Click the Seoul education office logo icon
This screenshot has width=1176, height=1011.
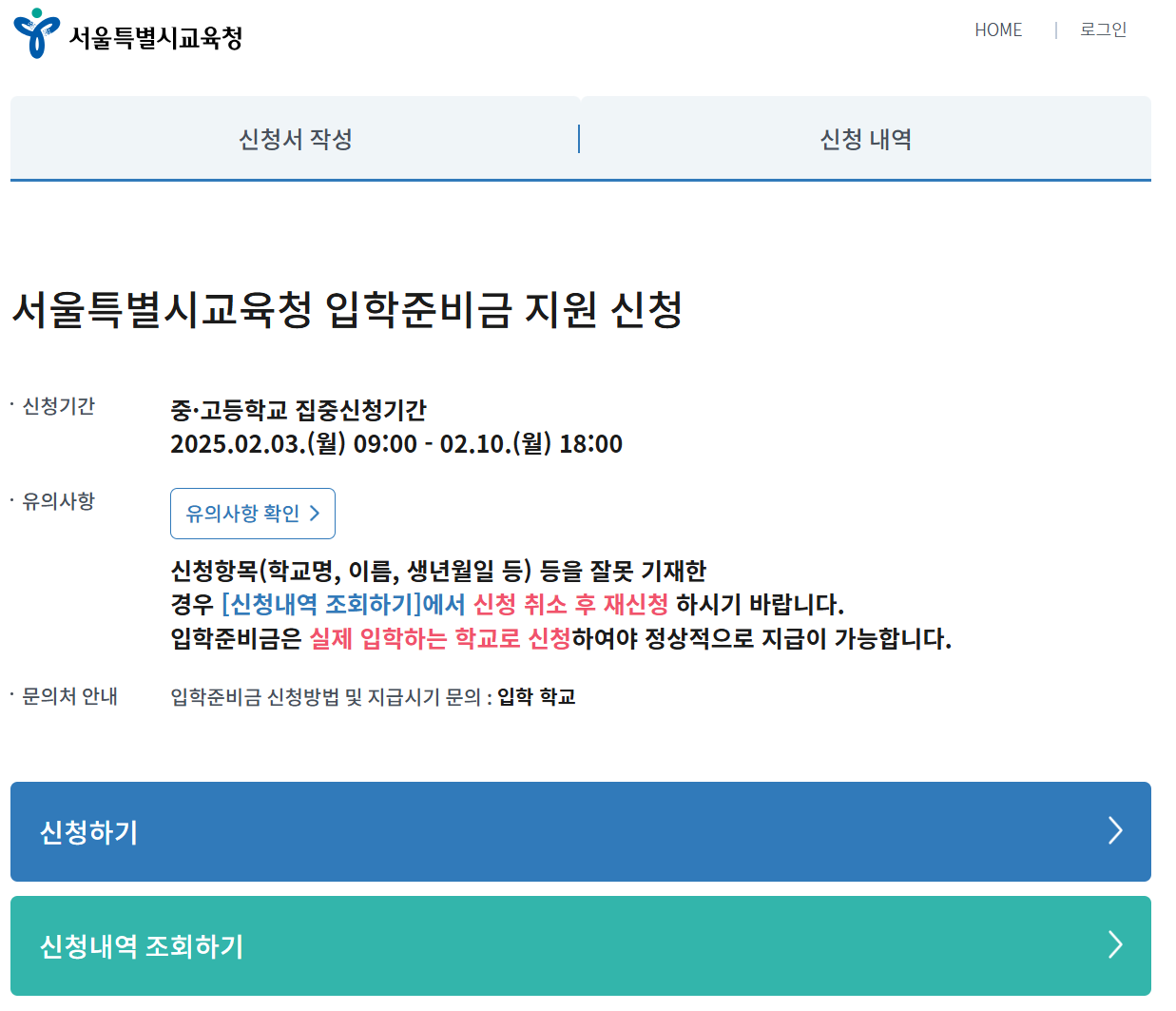[x=36, y=33]
